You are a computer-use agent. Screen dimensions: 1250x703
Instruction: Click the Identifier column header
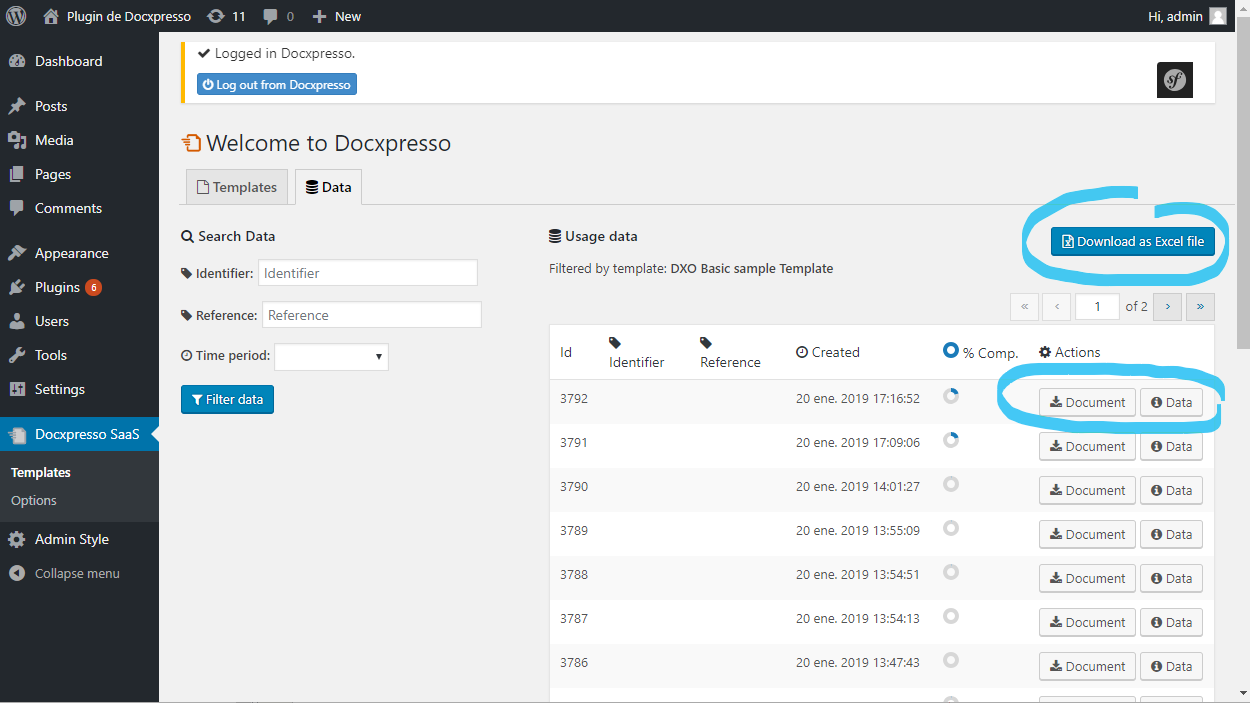point(636,353)
